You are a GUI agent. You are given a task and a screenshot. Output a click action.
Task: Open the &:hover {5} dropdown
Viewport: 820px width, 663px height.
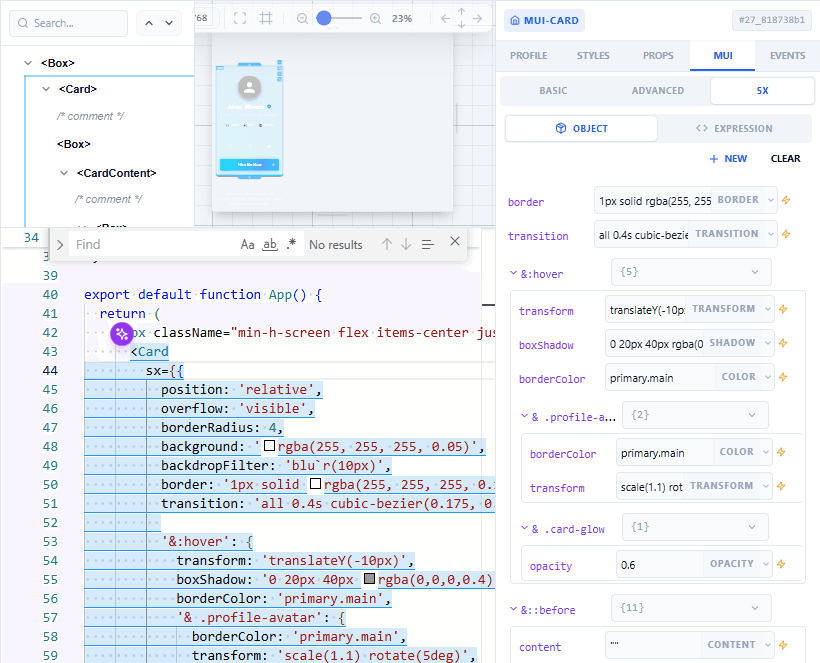pyautogui.click(x=691, y=272)
